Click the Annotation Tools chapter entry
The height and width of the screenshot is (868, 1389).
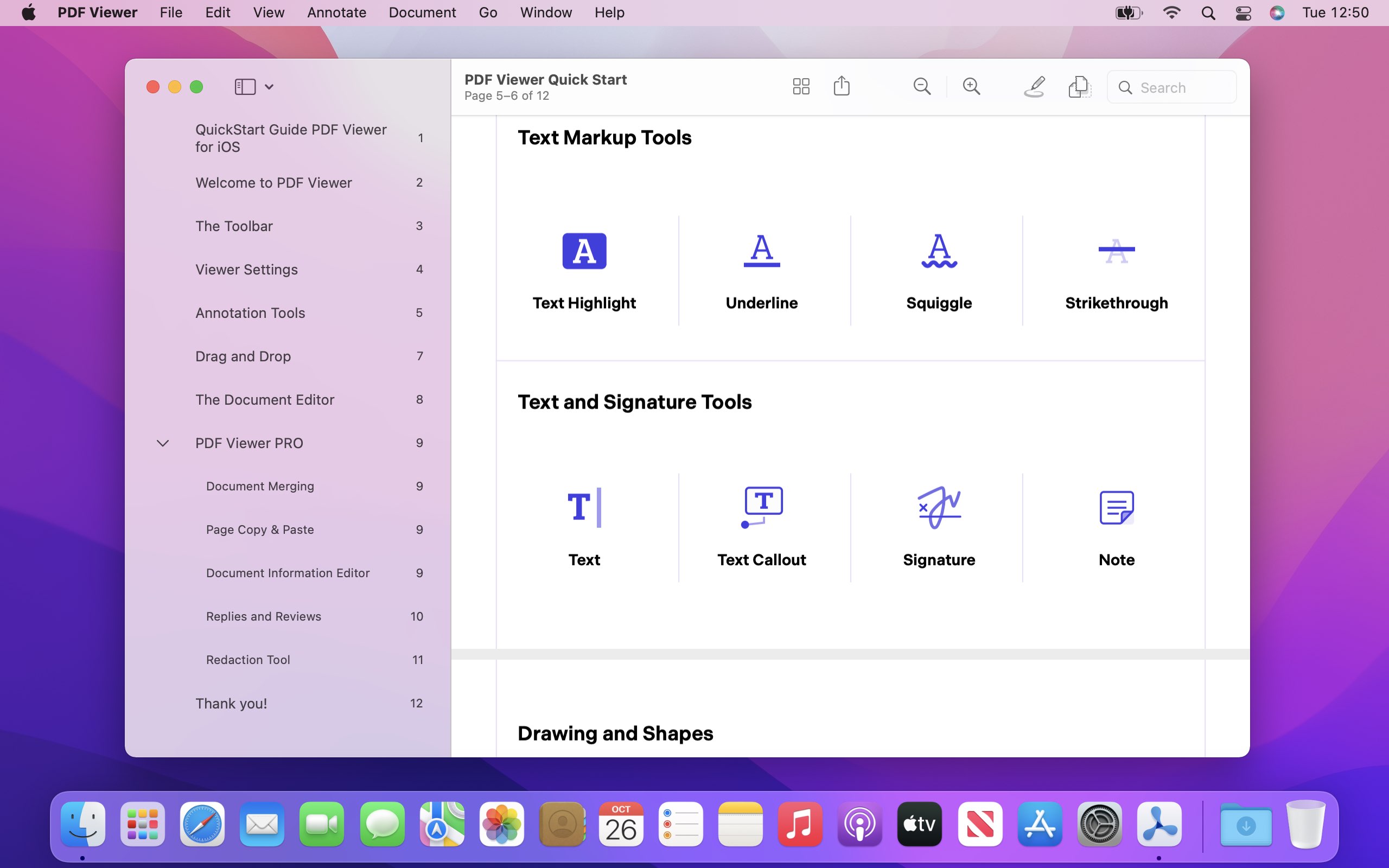(251, 311)
